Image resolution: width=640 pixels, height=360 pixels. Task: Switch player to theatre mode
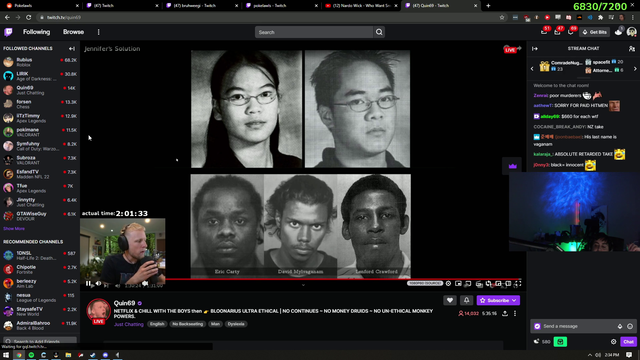(x=508, y=283)
